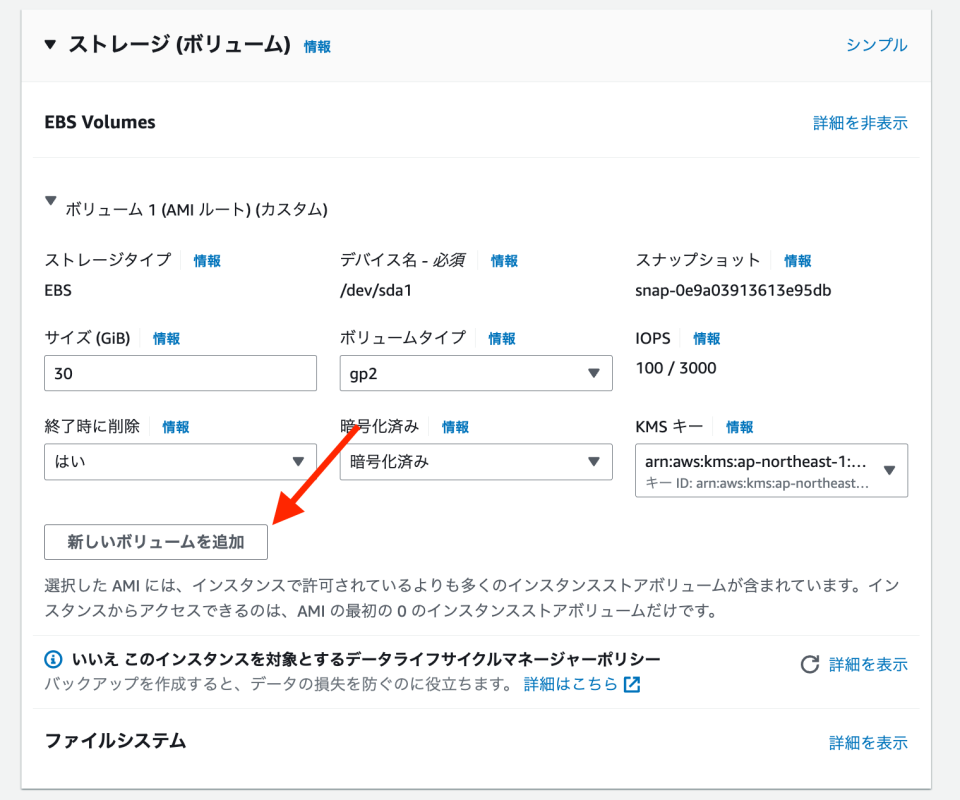Click IOPS value 100 / 3000

coord(676,368)
